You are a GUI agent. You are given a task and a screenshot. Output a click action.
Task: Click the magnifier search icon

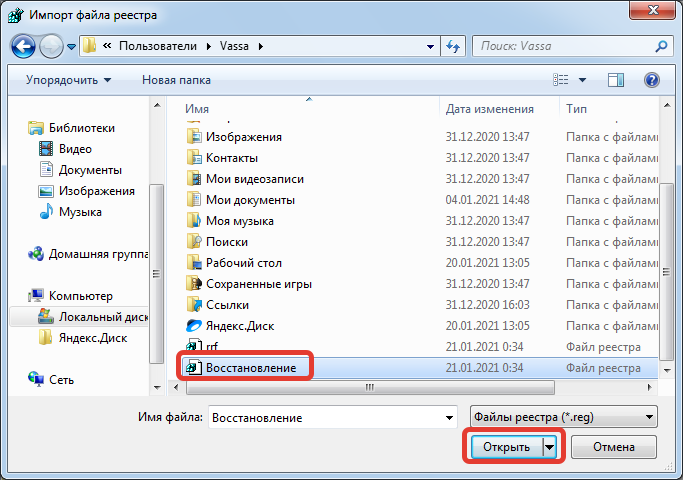click(x=661, y=46)
